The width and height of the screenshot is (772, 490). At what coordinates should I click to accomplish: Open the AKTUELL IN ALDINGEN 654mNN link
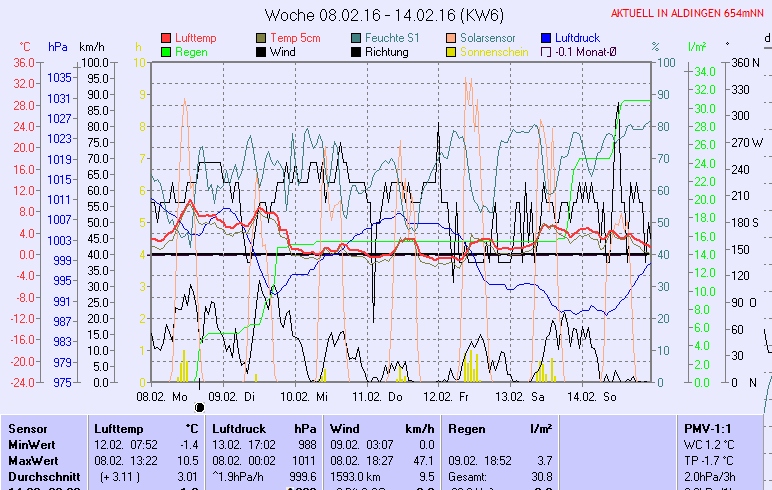(689, 14)
